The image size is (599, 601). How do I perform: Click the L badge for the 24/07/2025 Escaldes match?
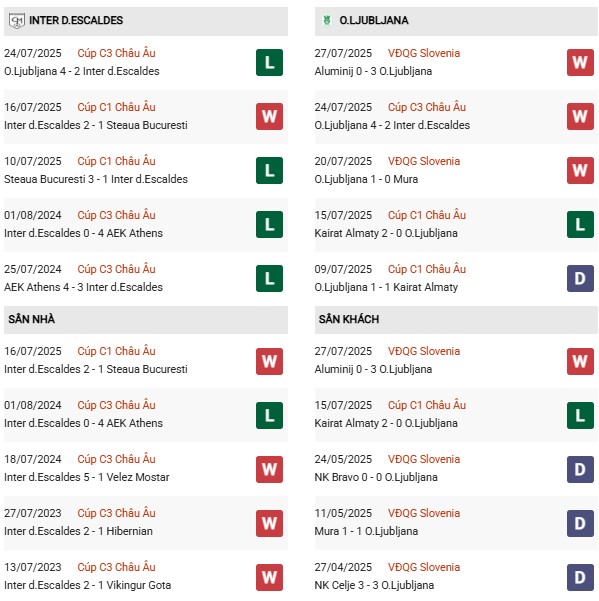click(x=269, y=62)
